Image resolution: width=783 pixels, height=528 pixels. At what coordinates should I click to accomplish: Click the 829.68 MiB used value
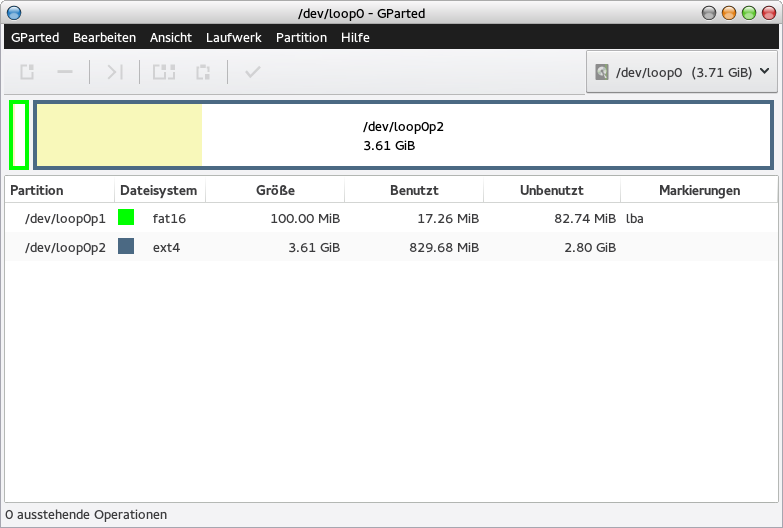point(444,247)
